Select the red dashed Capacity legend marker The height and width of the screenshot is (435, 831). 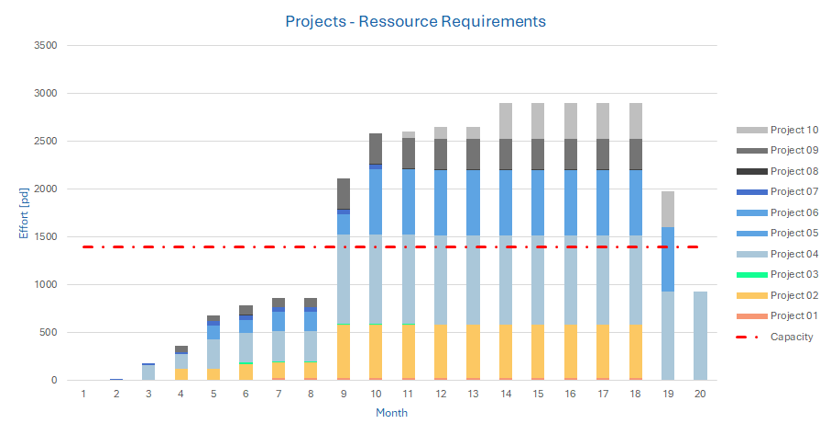pos(751,337)
